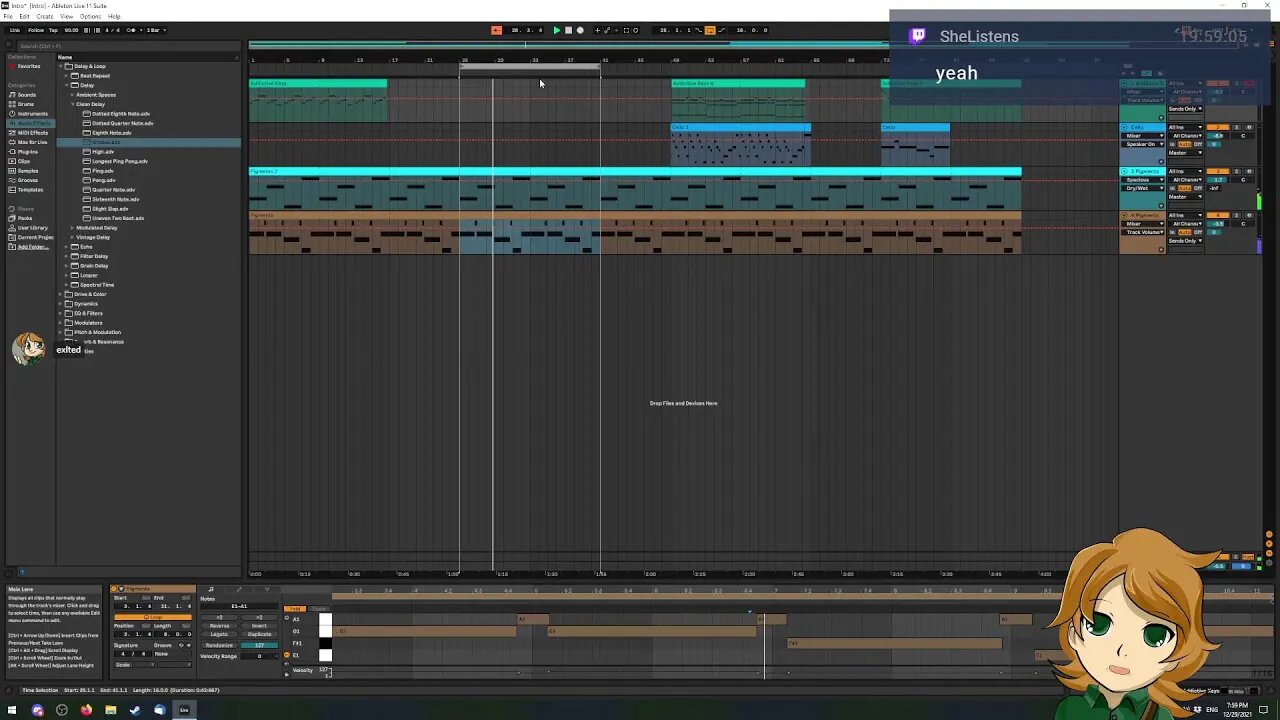Screen dimensions: 1280x720
Task: Click the Reverse notes button
Action: click(x=220, y=626)
